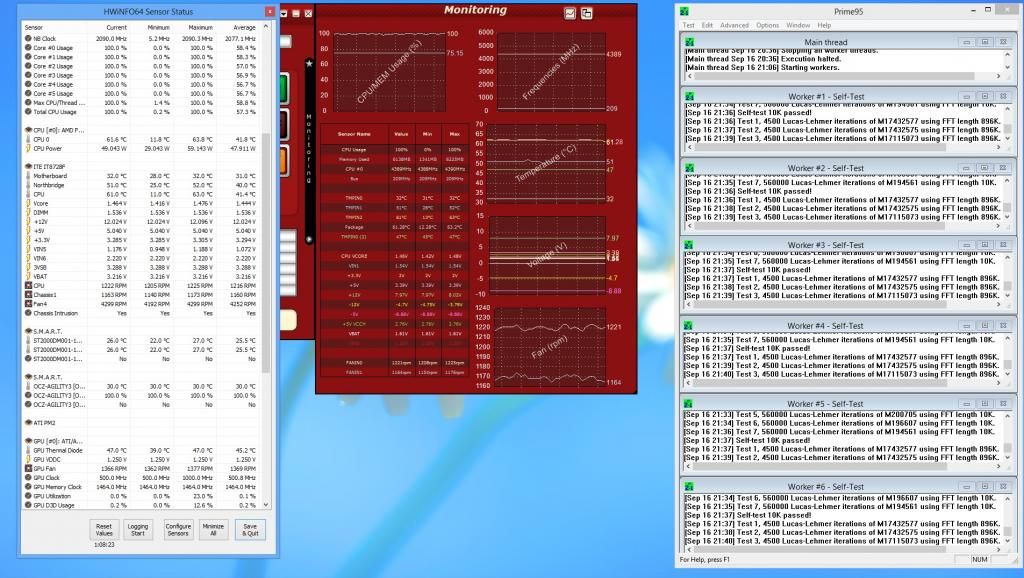Click the HWiNFO64 sensor list scroll-up arrow

pos(266,27)
